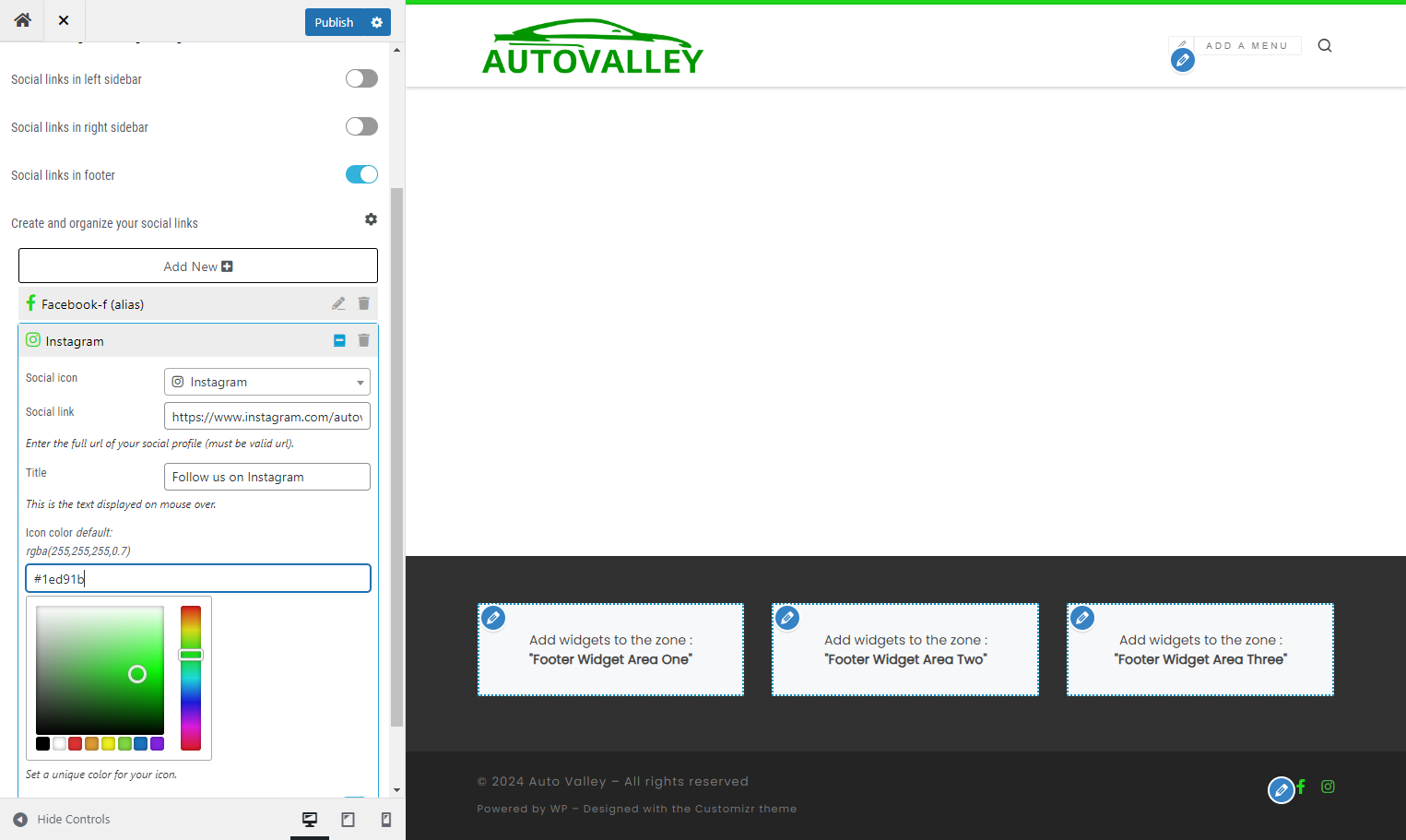Viewport: 1406px width, 840px height.
Task: Delete the Facebook-f social link
Action: click(363, 303)
